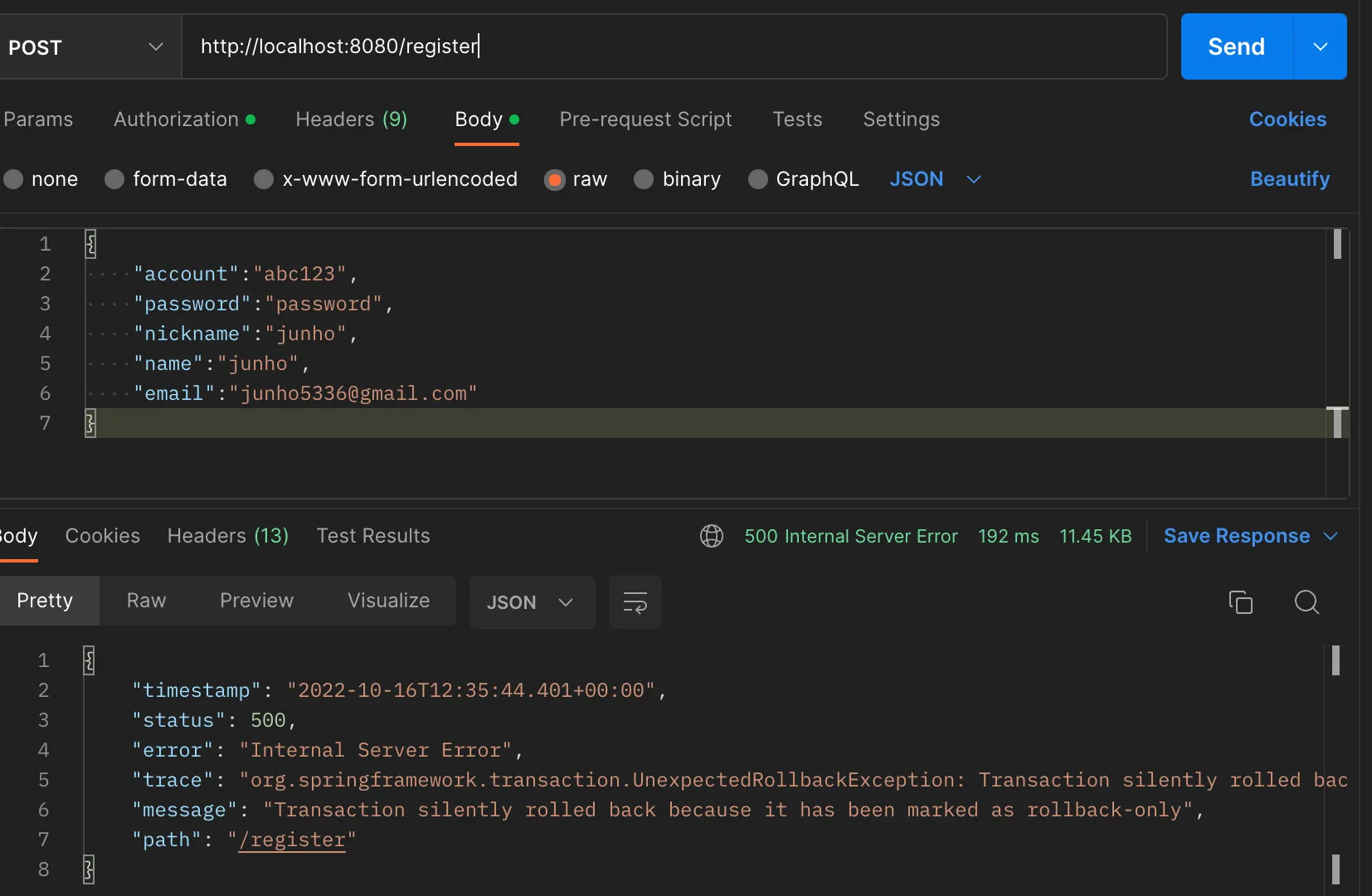Collapse request JSON at opening brace
The width and height of the screenshot is (1372, 896).
(90, 244)
